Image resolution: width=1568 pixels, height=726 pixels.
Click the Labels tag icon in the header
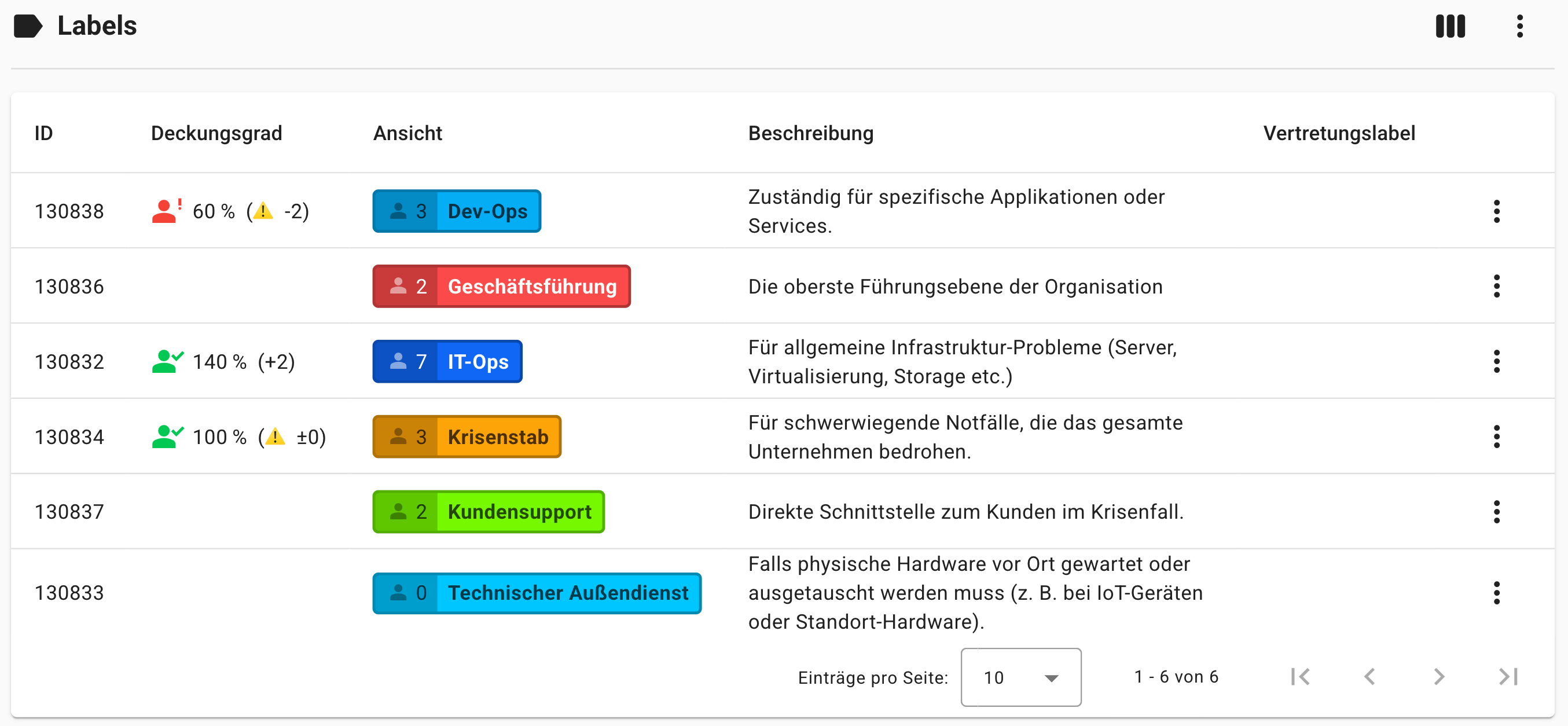(28, 25)
